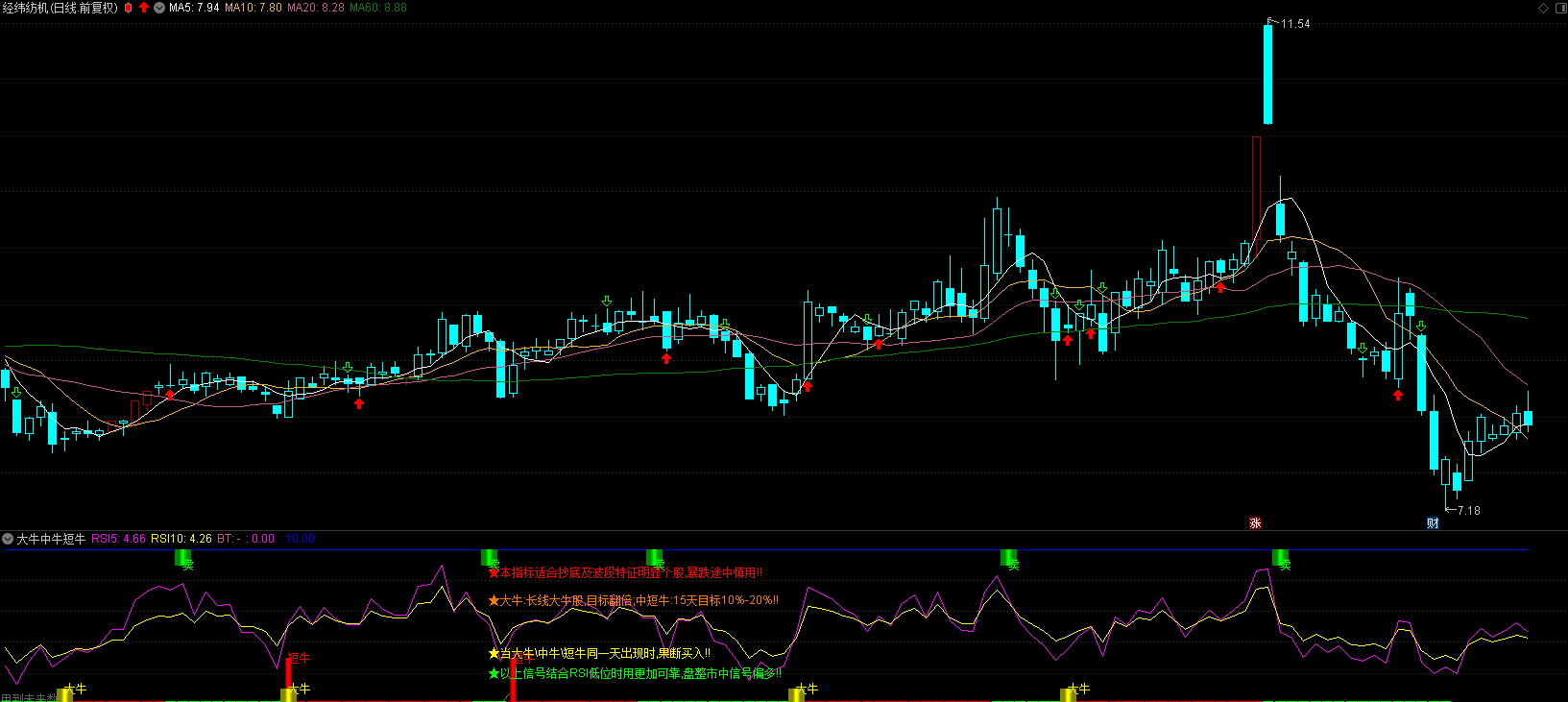Click the diamond icon at the top right
Screen dimensions: 1568x702
coord(1544,8)
